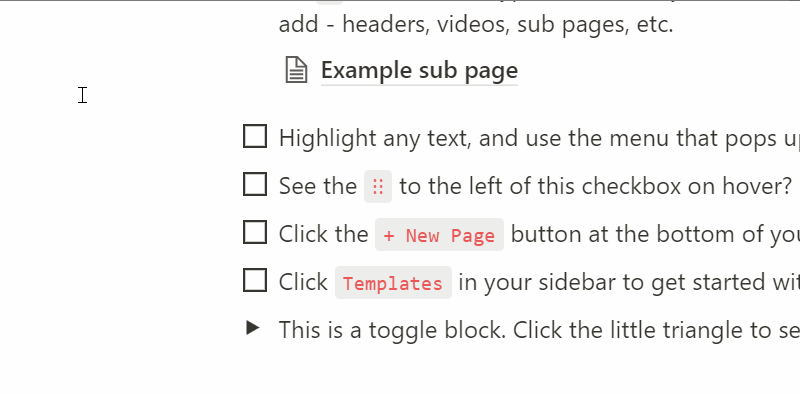Click the red six-dot handle icon tag
This screenshot has height=394, width=800.
point(378,186)
